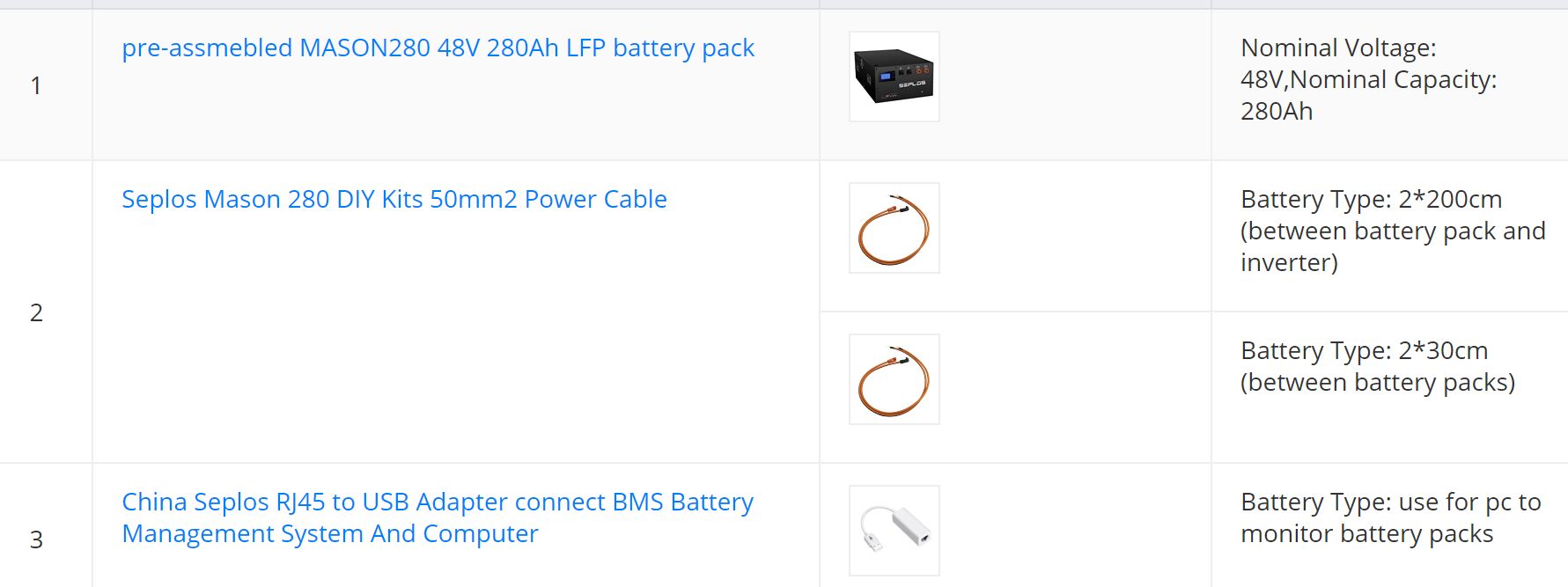Click the word 'inverter)' in cable description
The height and width of the screenshot is (587, 1568).
pyautogui.click(x=1289, y=263)
